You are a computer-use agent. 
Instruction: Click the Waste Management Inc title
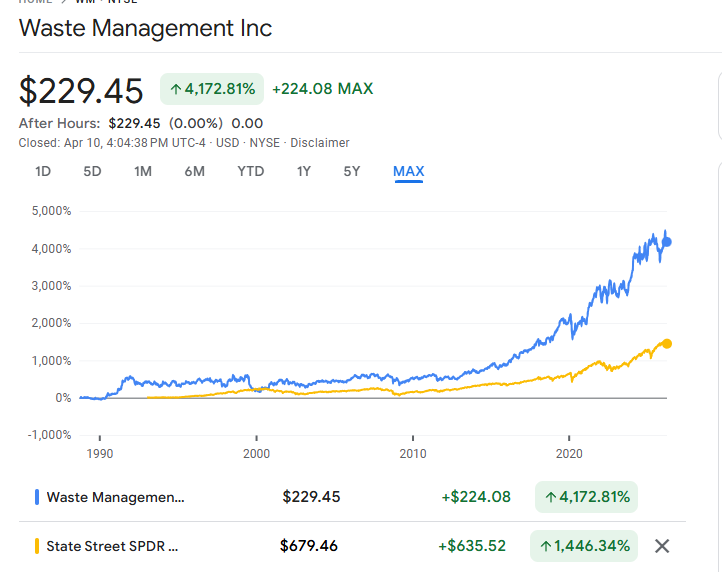(146, 28)
